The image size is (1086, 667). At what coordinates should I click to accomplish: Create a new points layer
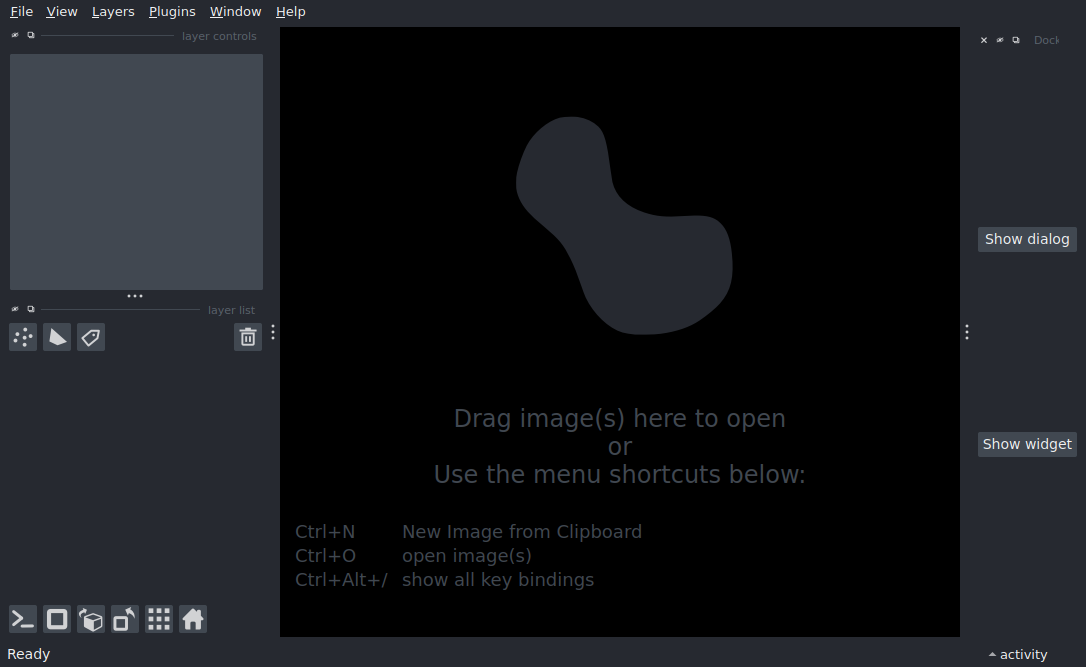click(x=23, y=337)
